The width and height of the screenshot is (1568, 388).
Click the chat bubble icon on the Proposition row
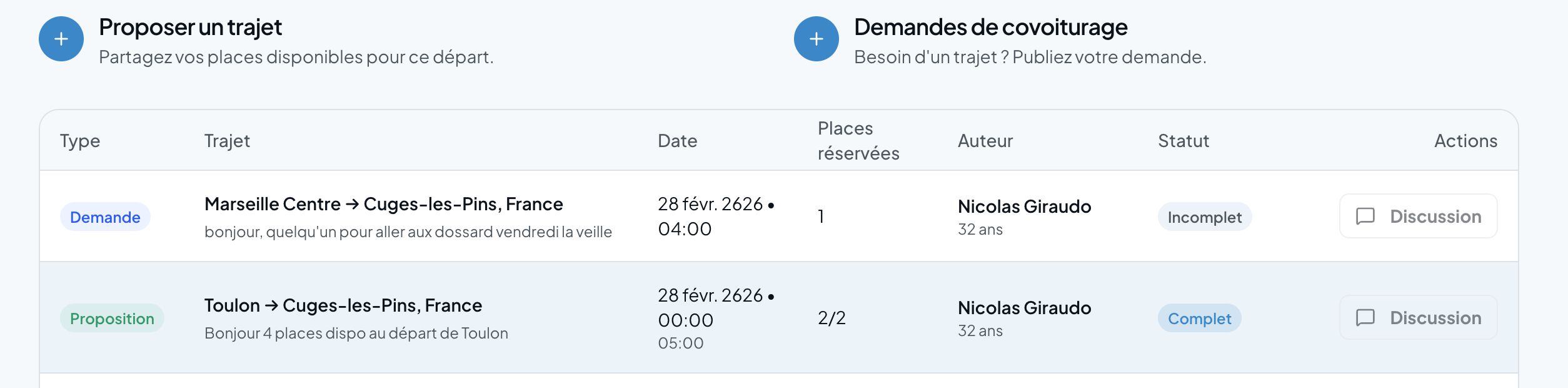pyautogui.click(x=1365, y=317)
